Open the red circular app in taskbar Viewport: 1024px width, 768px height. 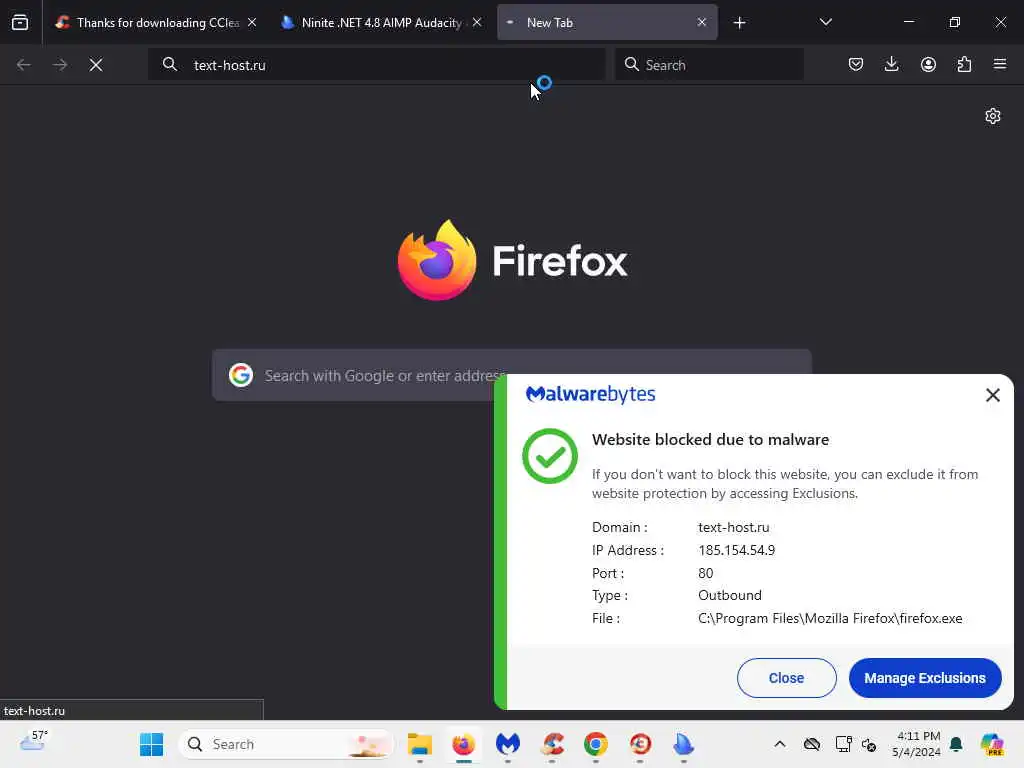click(640, 744)
